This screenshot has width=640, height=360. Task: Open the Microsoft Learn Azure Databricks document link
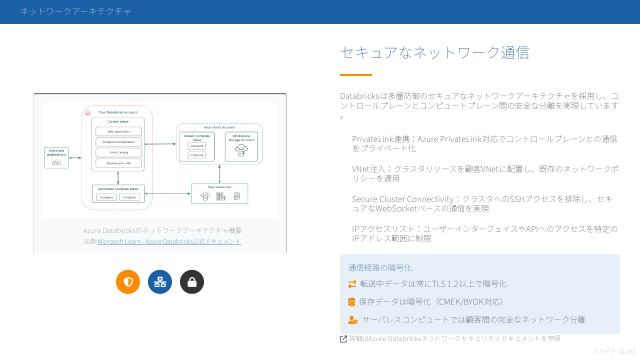click(169, 241)
